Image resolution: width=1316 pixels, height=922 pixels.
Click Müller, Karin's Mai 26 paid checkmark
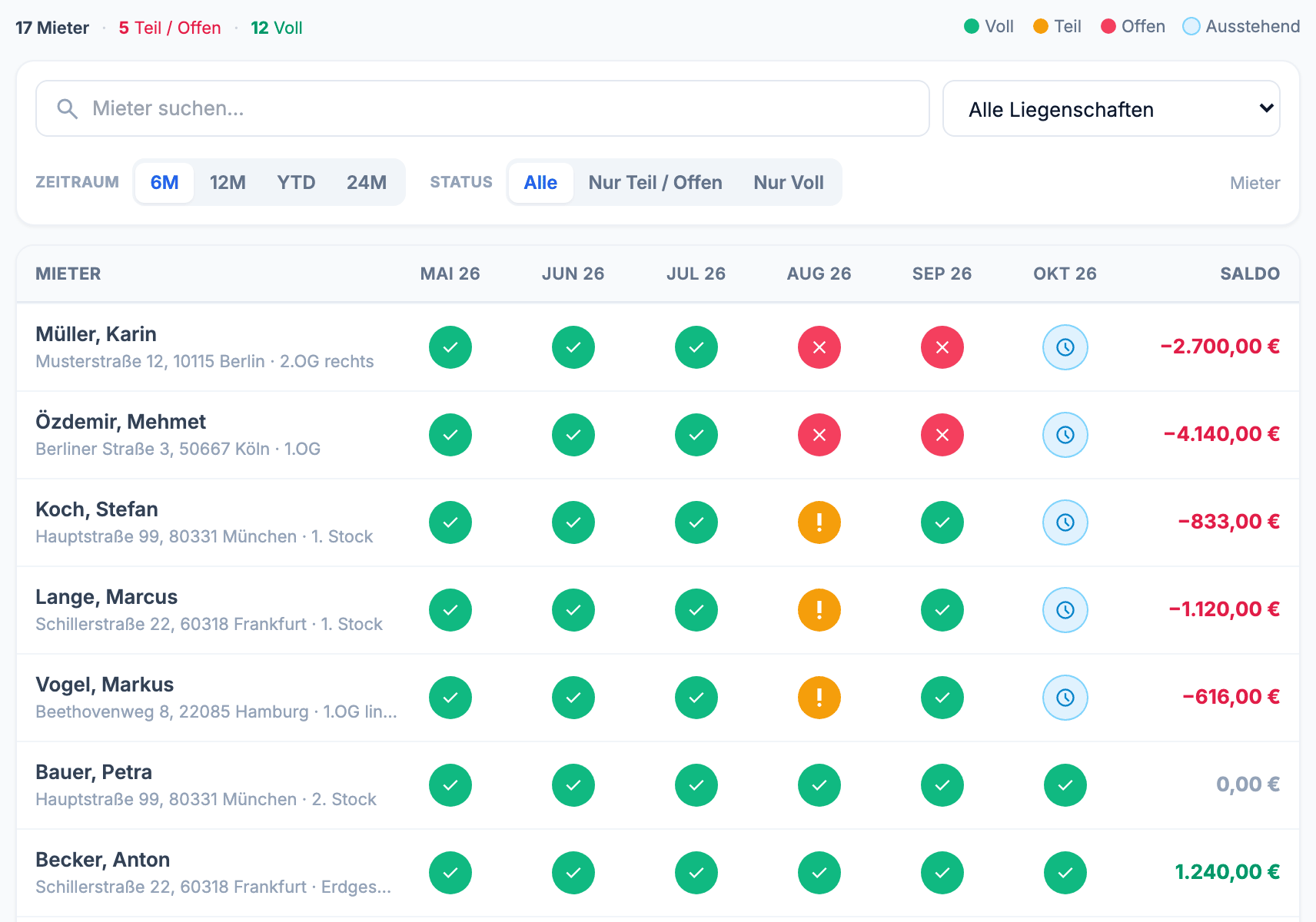tap(450, 347)
